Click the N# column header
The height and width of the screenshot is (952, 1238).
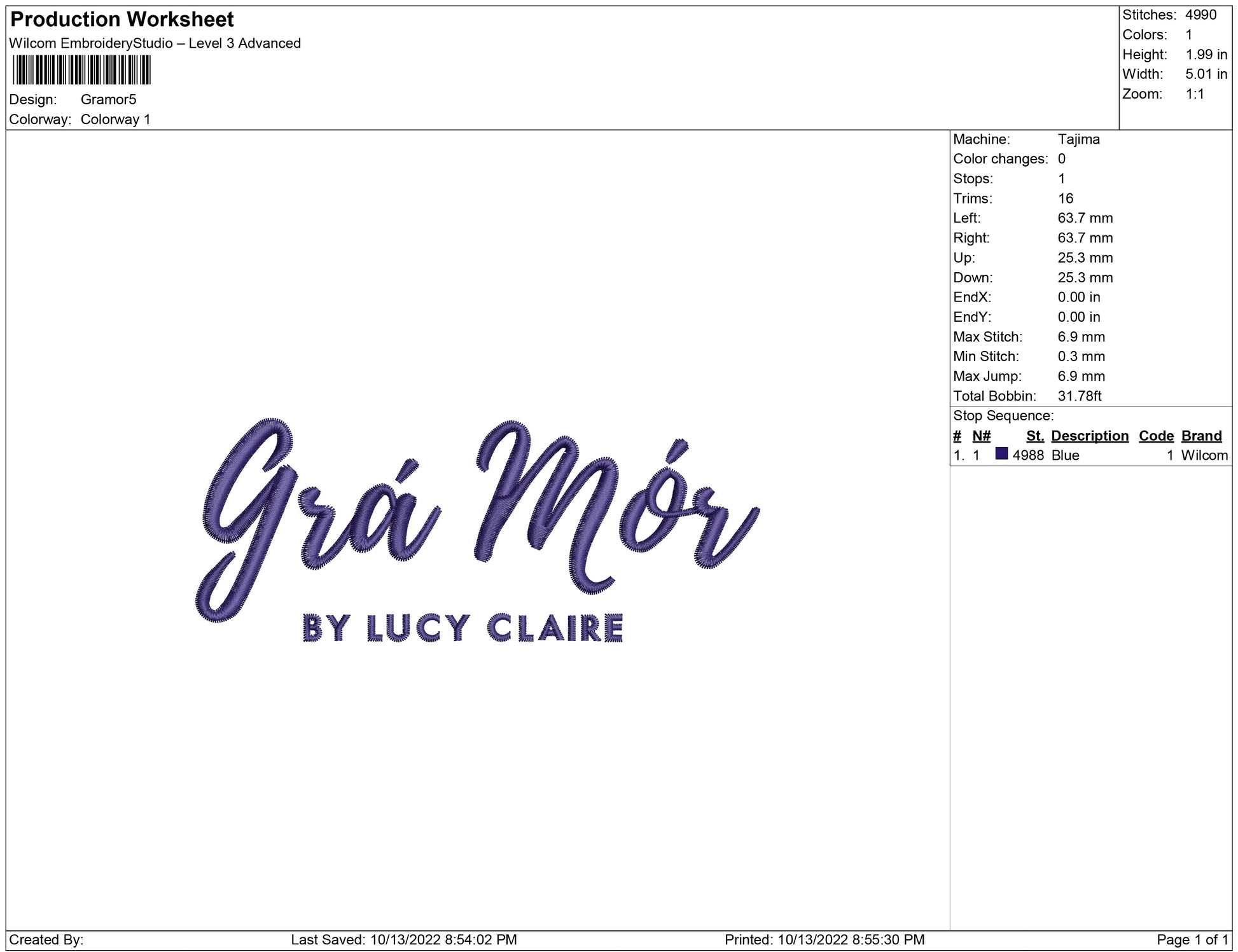pyautogui.click(x=981, y=436)
